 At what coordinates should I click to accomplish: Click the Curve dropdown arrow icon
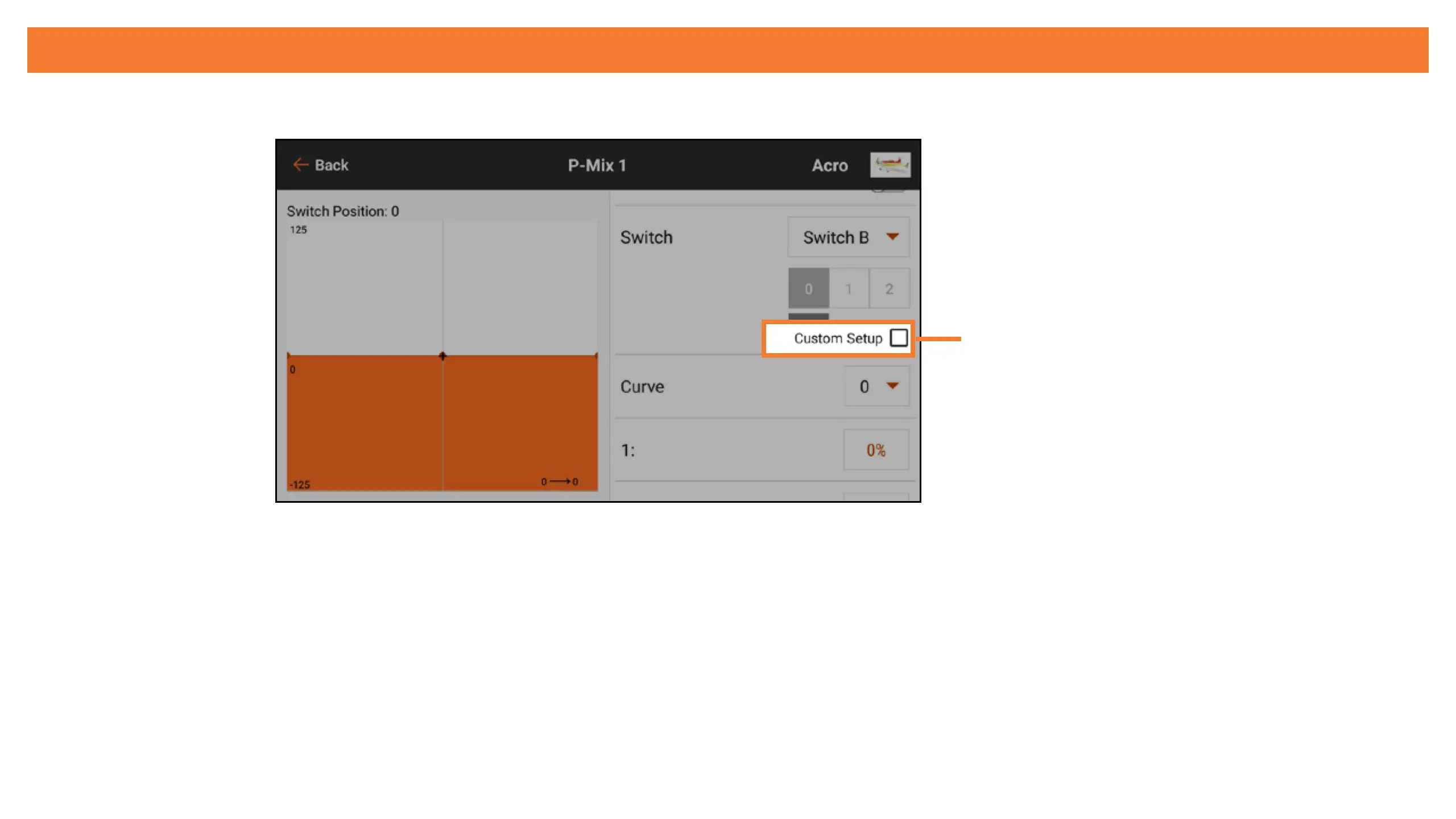[892, 386]
